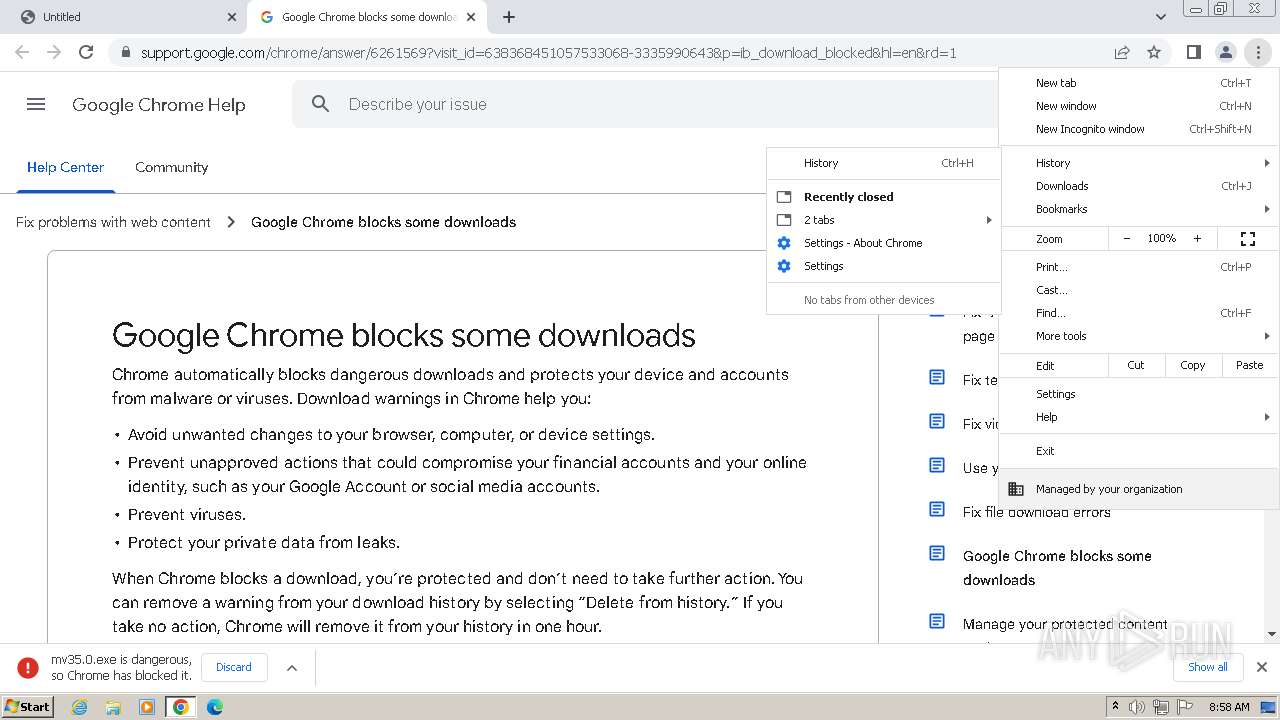
Task: Follow Fix problems with web content breadcrumb
Action: (x=113, y=222)
